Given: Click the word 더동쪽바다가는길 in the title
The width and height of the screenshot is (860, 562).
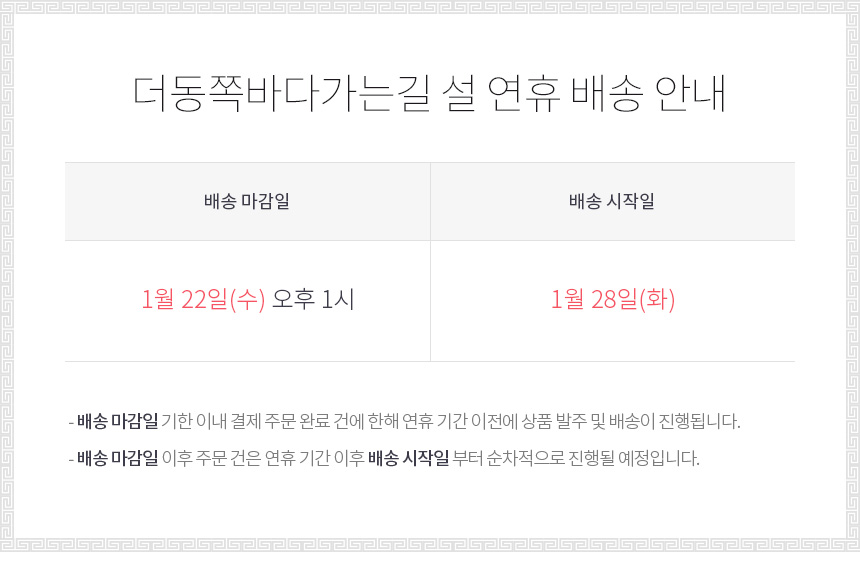Looking at the screenshot, I should click(x=281, y=94).
